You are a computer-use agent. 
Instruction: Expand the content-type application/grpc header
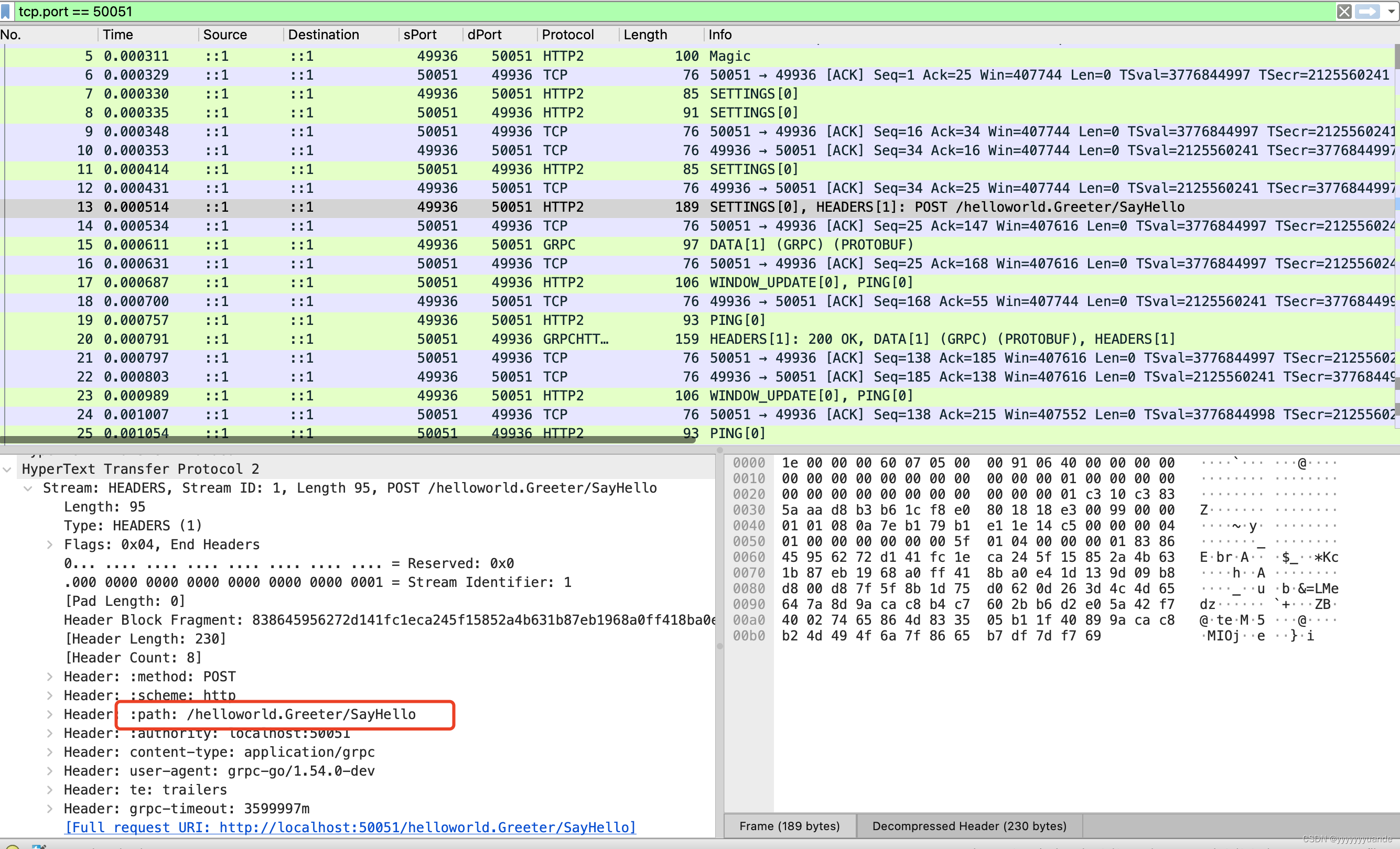(x=50, y=752)
